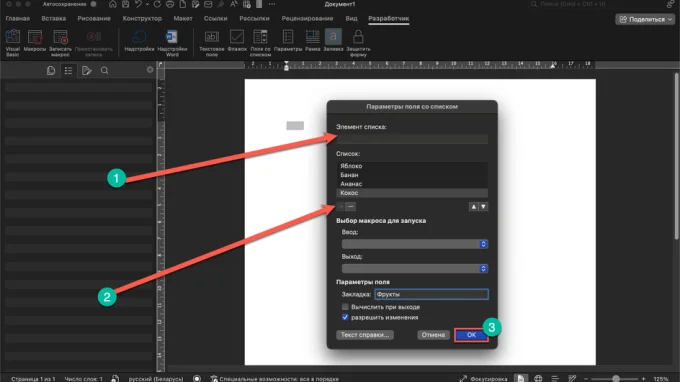Click the email envelope icon

tap(208, 4)
